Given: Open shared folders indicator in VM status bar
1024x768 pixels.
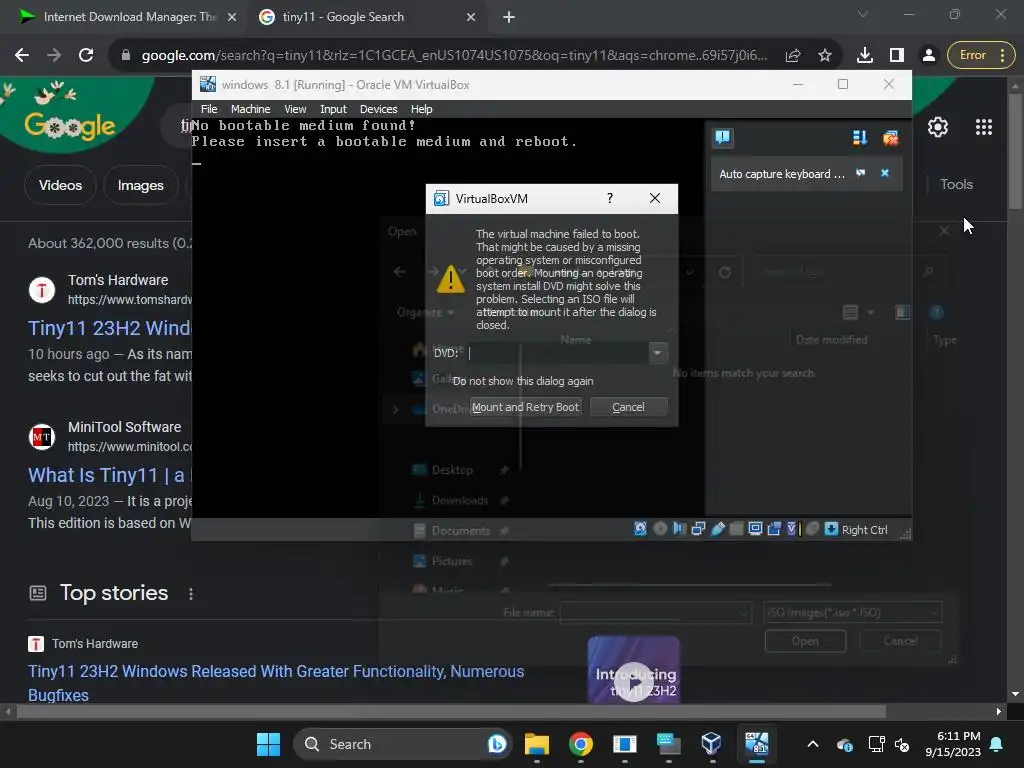Looking at the screenshot, I should click(736, 529).
